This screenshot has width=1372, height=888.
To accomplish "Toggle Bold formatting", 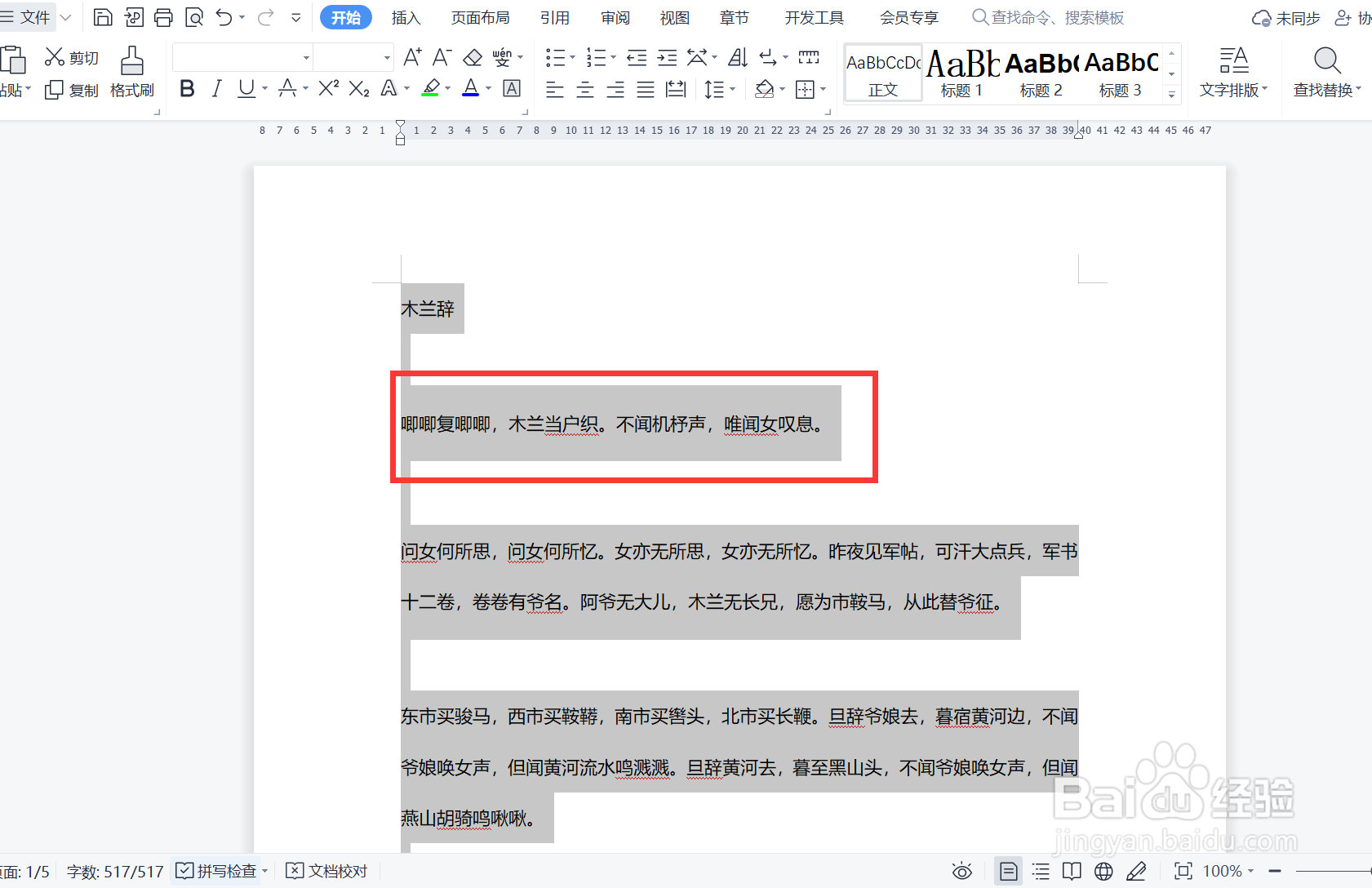I will (187, 89).
